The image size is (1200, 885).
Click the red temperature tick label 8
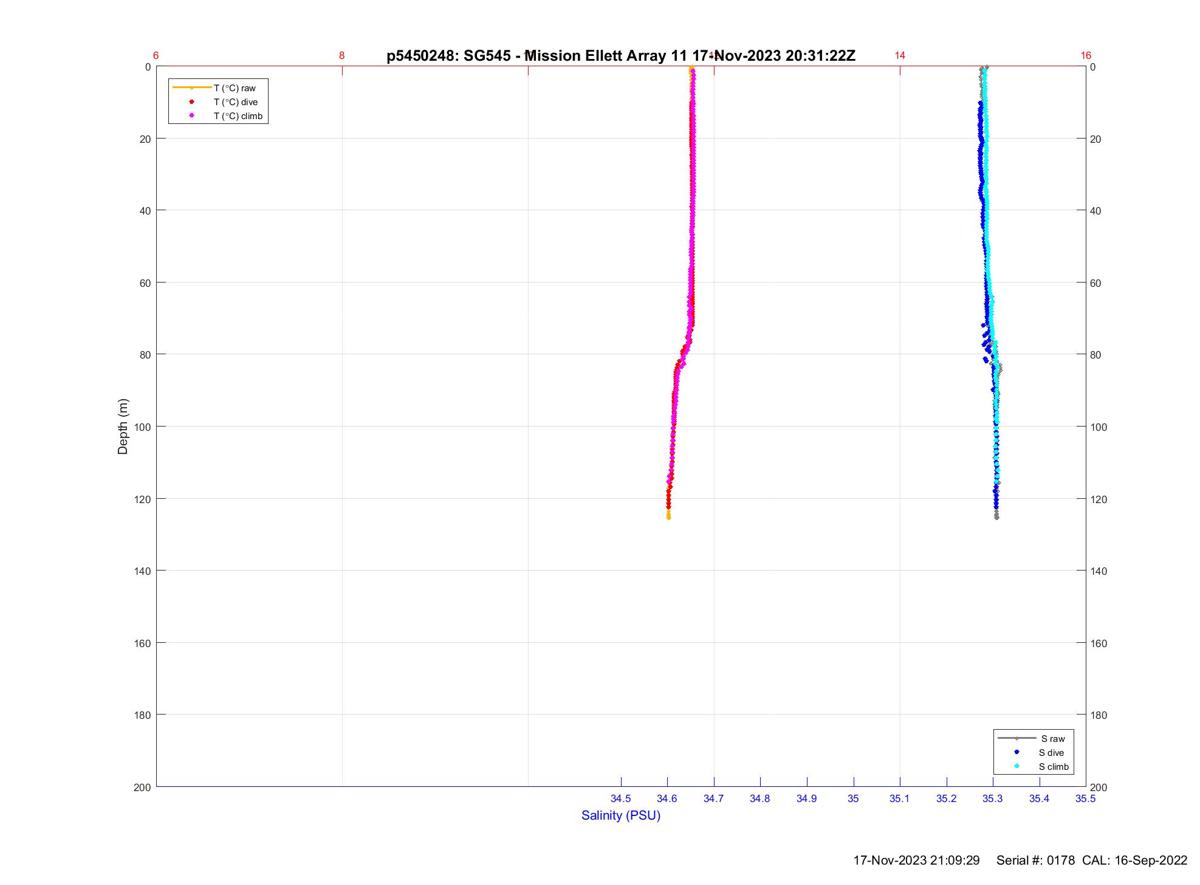[x=342, y=56]
